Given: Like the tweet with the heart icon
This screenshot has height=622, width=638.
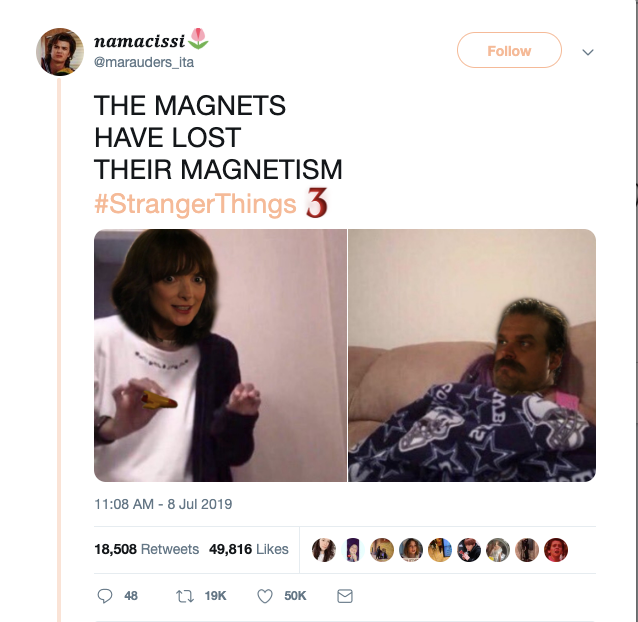Looking at the screenshot, I should (x=265, y=596).
